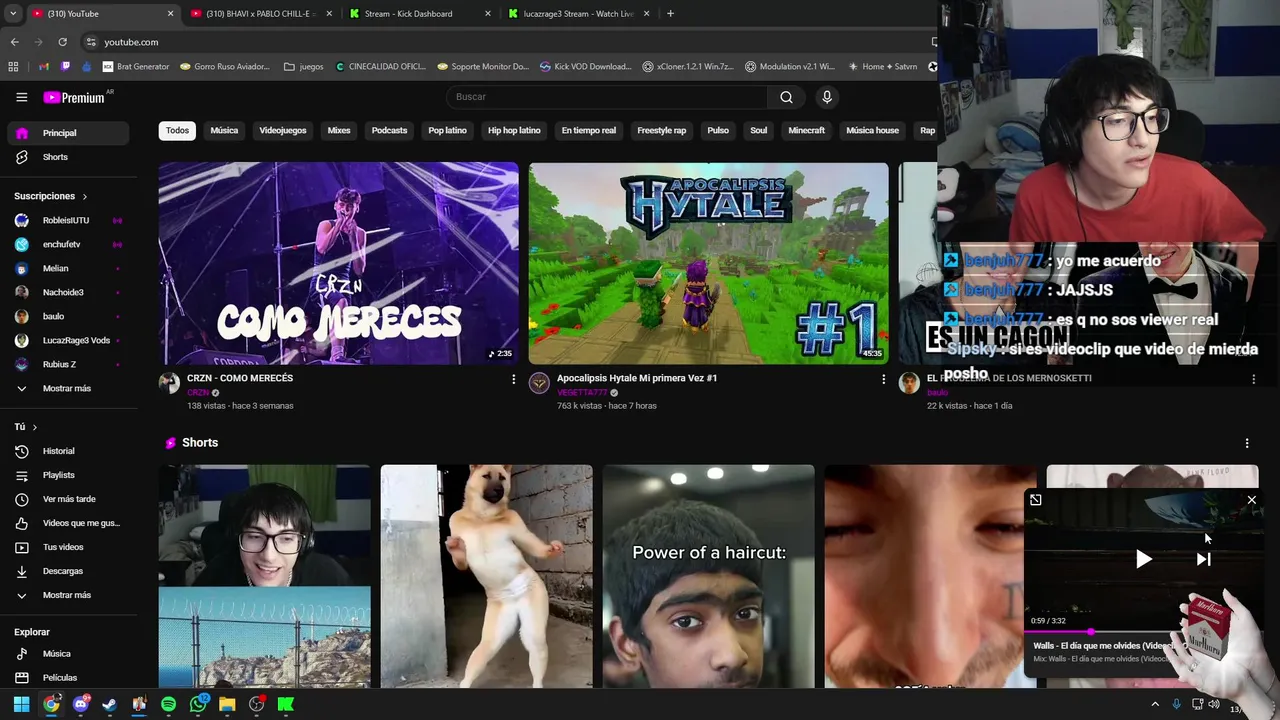Expand the Tú section chevron

(34, 427)
